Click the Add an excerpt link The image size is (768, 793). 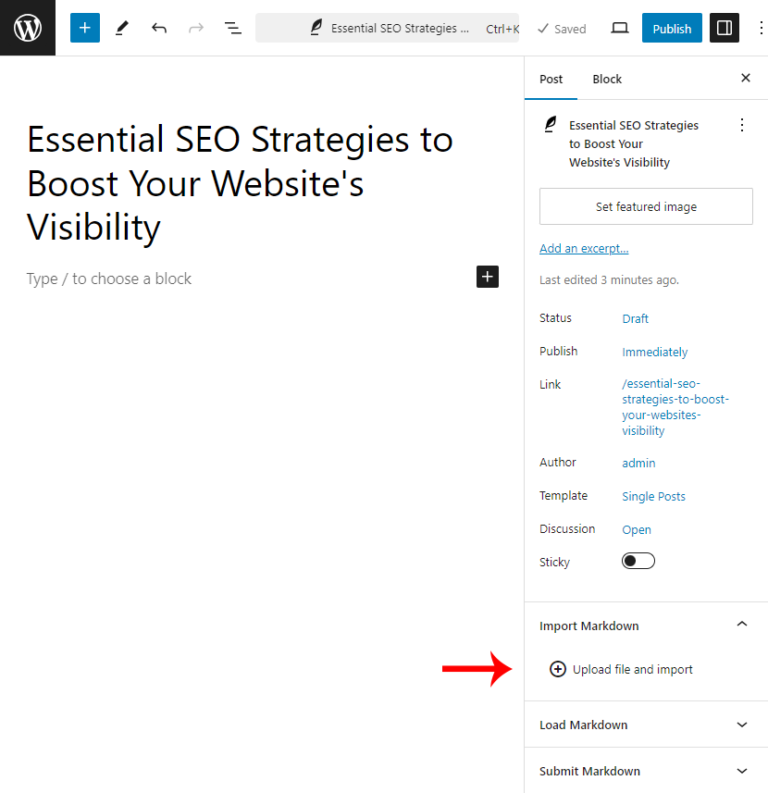584,248
